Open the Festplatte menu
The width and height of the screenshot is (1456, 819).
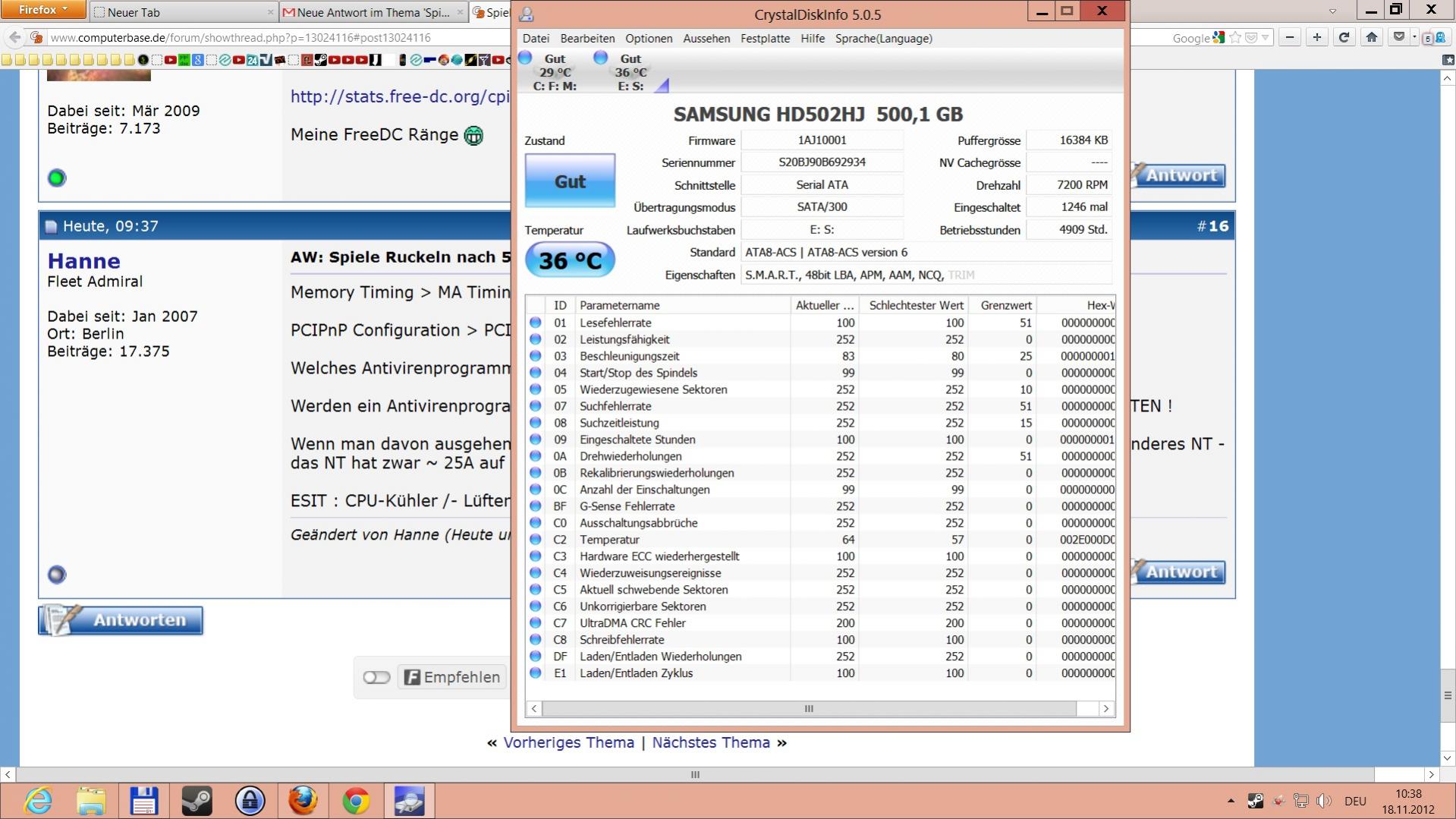tap(765, 39)
